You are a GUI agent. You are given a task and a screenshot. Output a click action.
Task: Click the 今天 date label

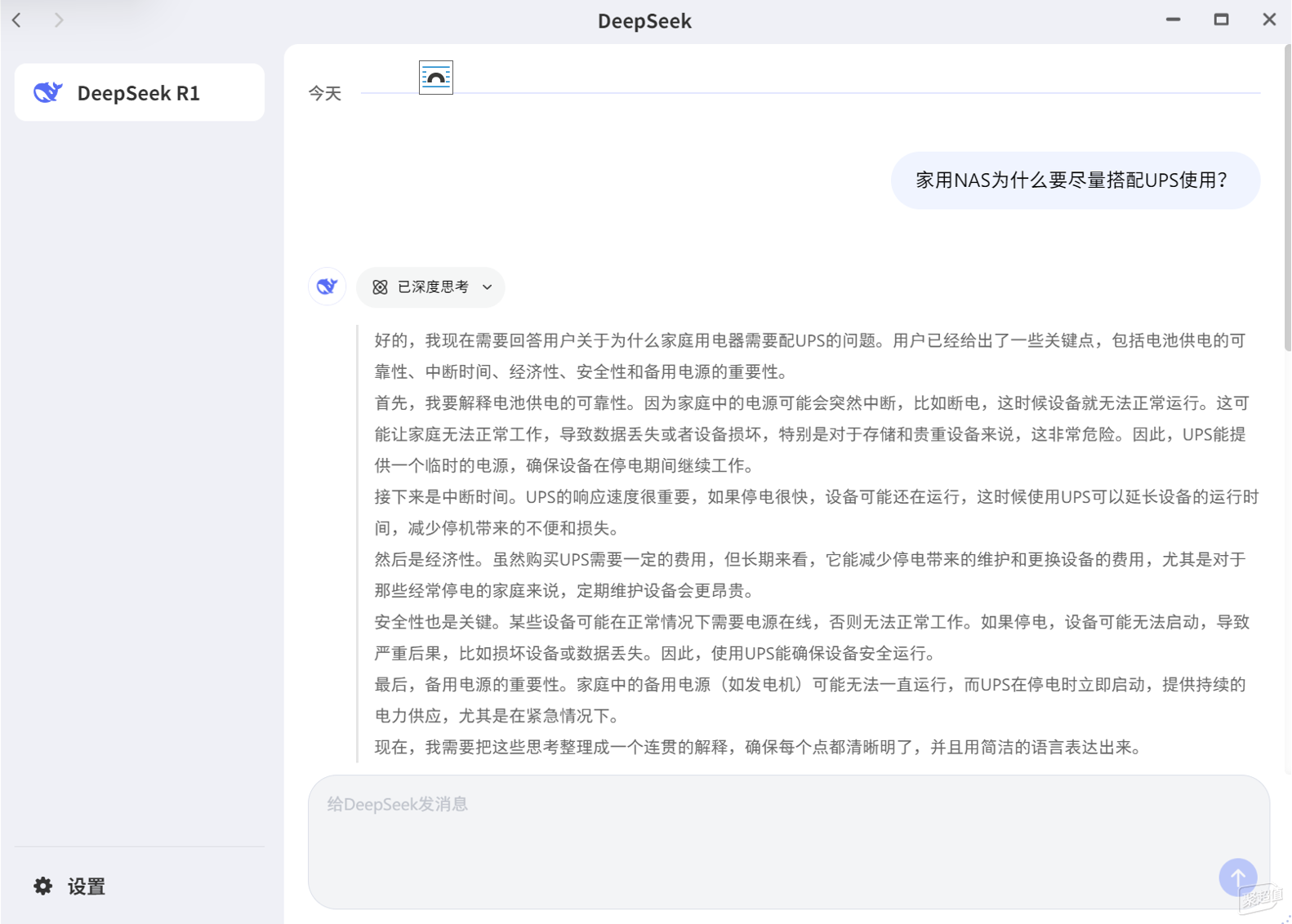pyautogui.click(x=325, y=94)
